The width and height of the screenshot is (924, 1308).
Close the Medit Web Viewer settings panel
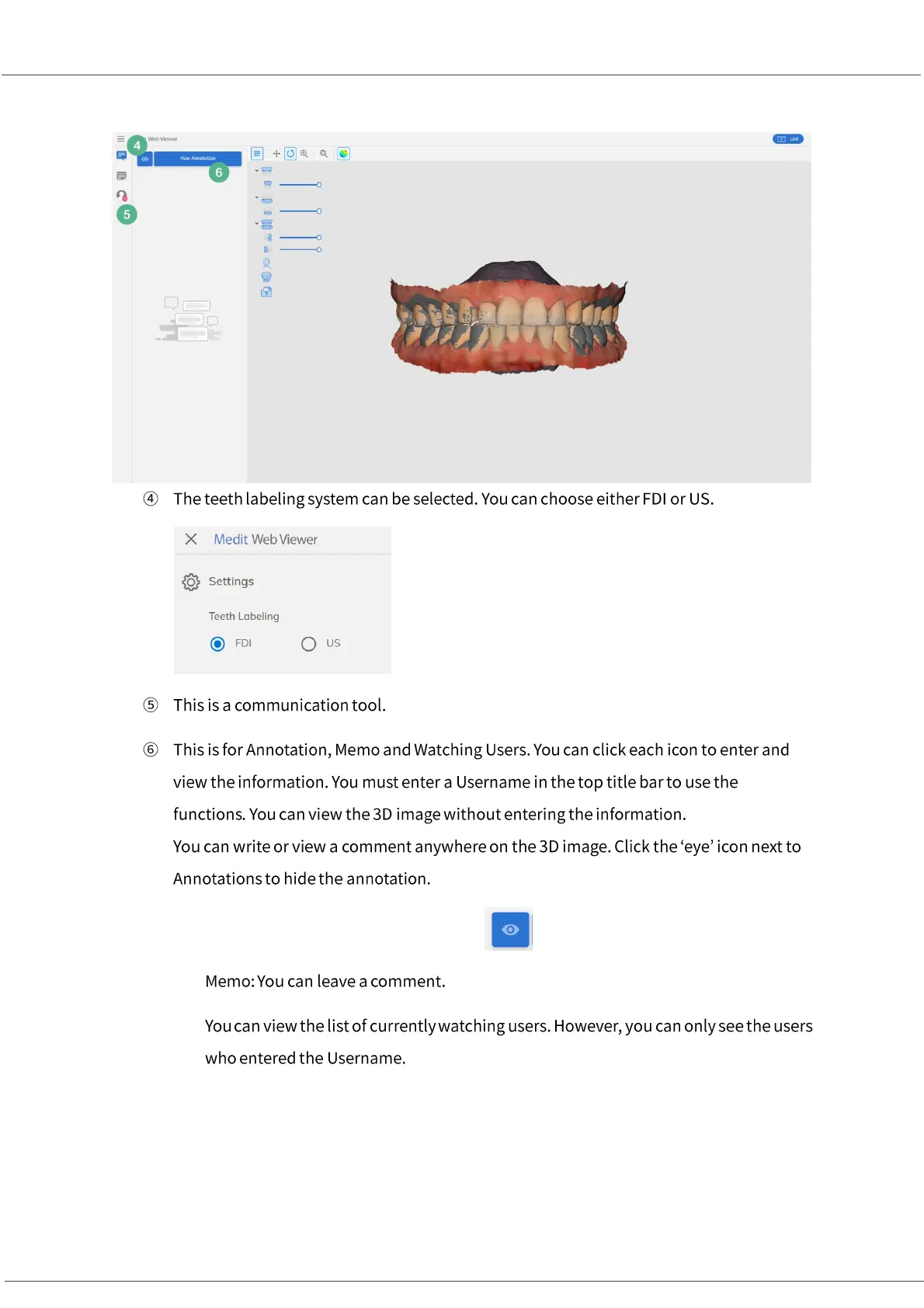pyautogui.click(x=191, y=539)
